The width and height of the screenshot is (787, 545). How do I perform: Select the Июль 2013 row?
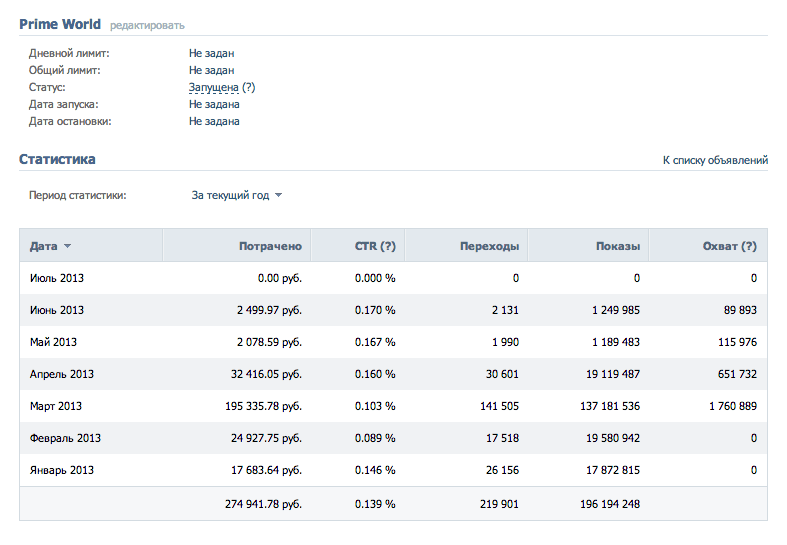coord(394,278)
